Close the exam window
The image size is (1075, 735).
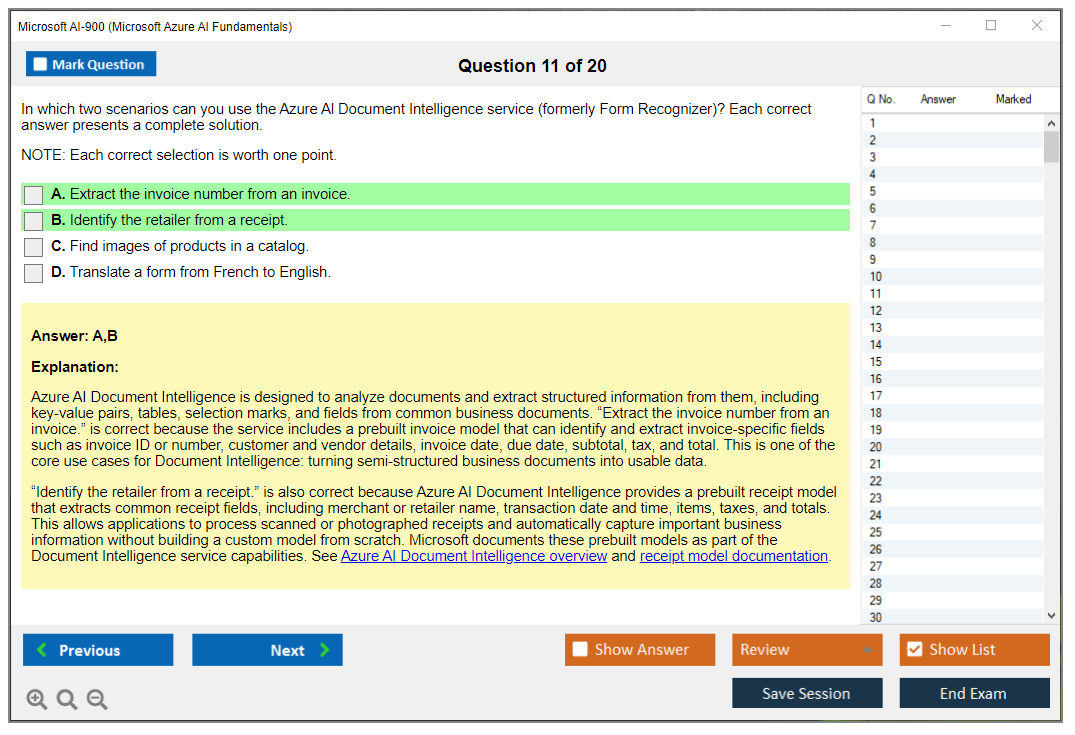click(x=1037, y=25)
